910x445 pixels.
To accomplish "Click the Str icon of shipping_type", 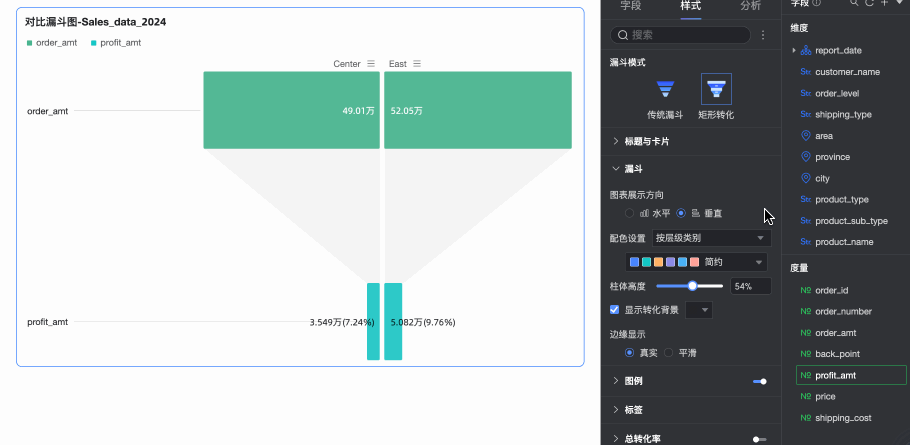I will pyautogui.click(x=806, y=114).
